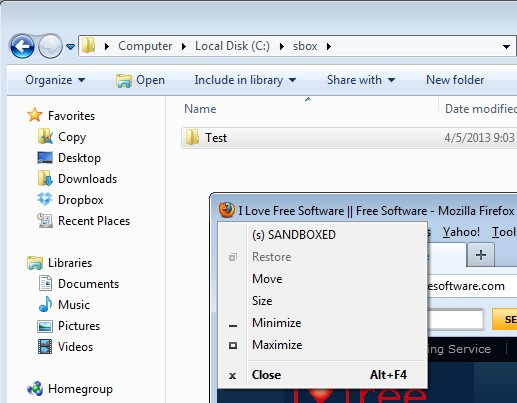
Task: Create a New folder from the toolbar
Action: click(455, 80)
